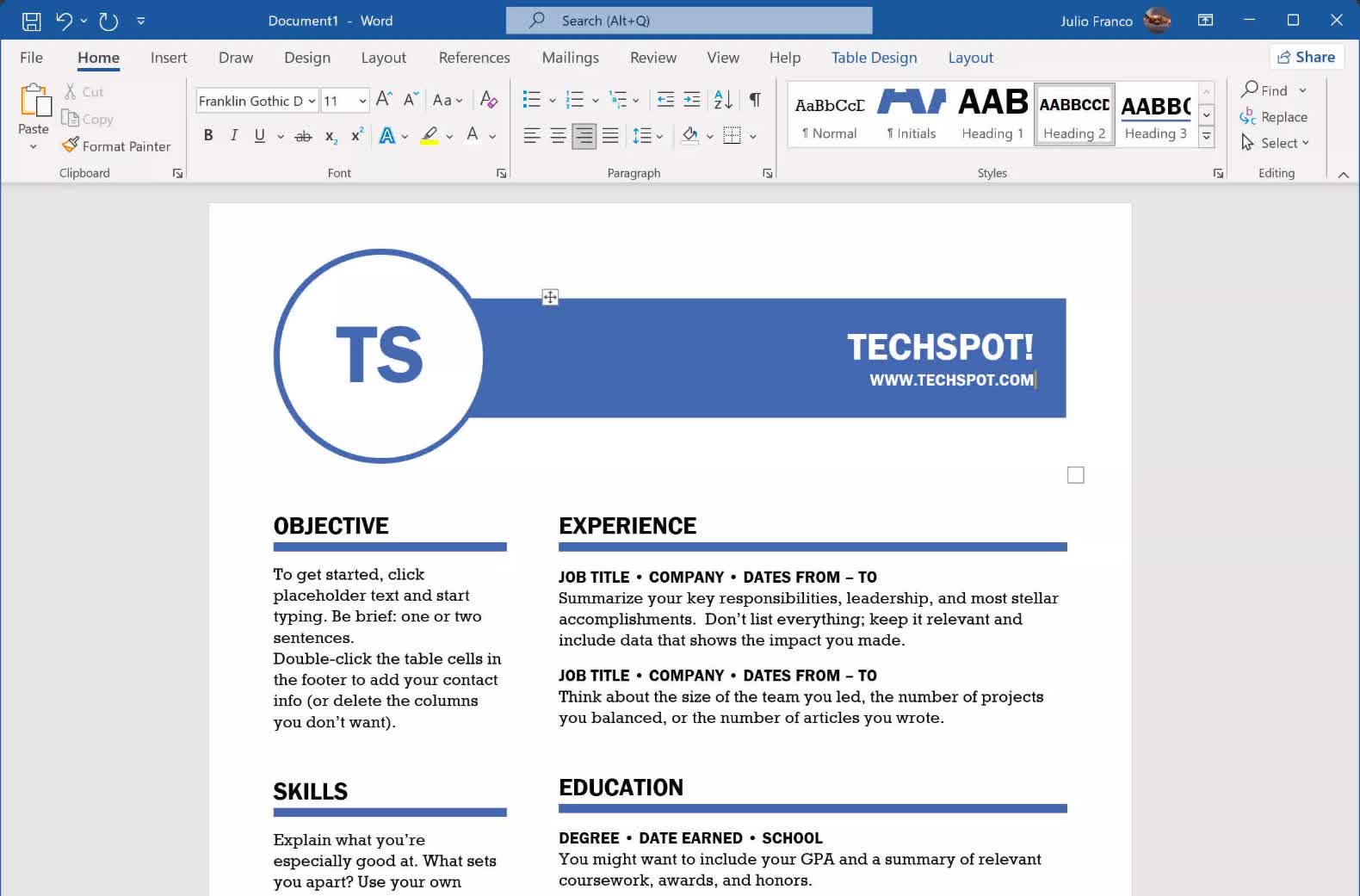Apply the Shading paint bucket color
Screen dimensions: 1360x896
689,135
